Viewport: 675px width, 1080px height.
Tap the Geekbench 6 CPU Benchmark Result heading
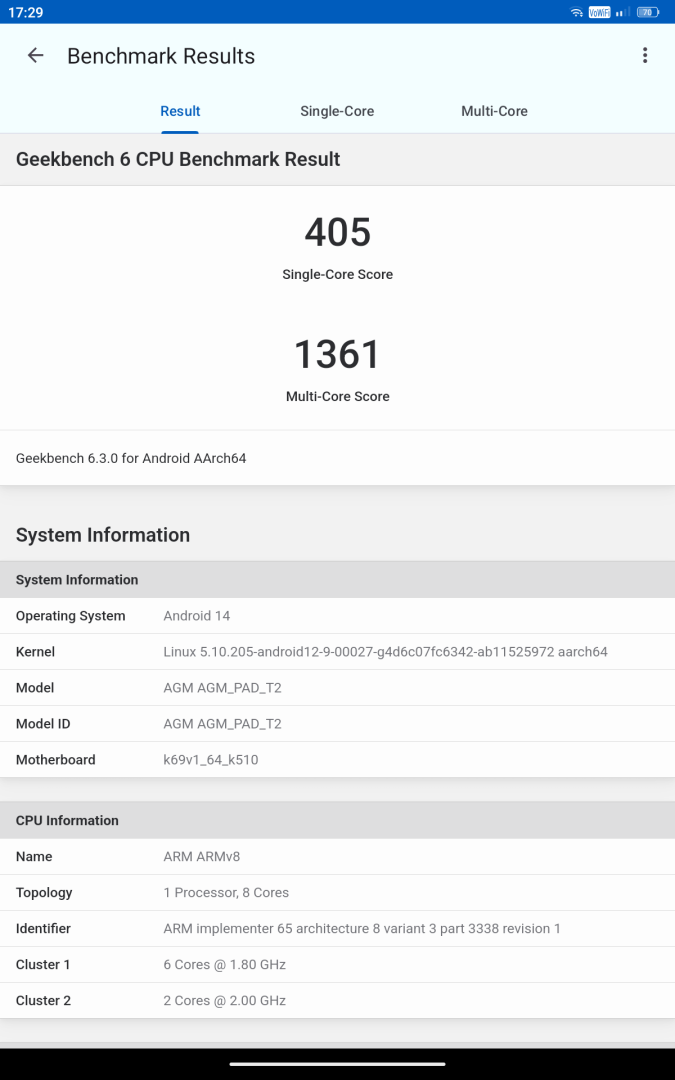coord(178,159)
